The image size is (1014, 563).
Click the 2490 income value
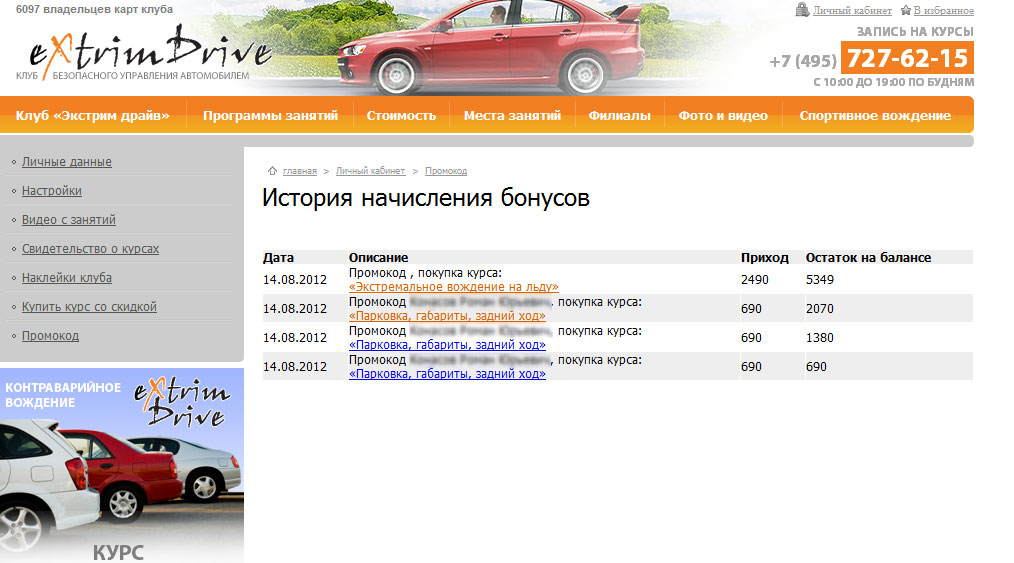755,280
